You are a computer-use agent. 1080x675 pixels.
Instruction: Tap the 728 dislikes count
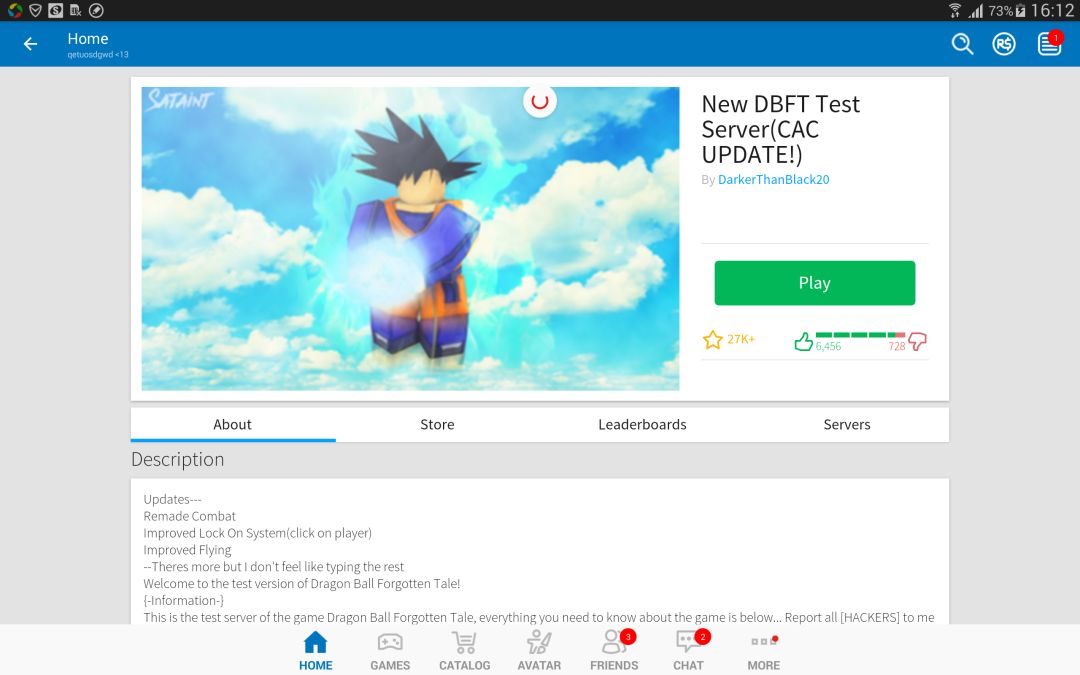click(x=897, y=346)
